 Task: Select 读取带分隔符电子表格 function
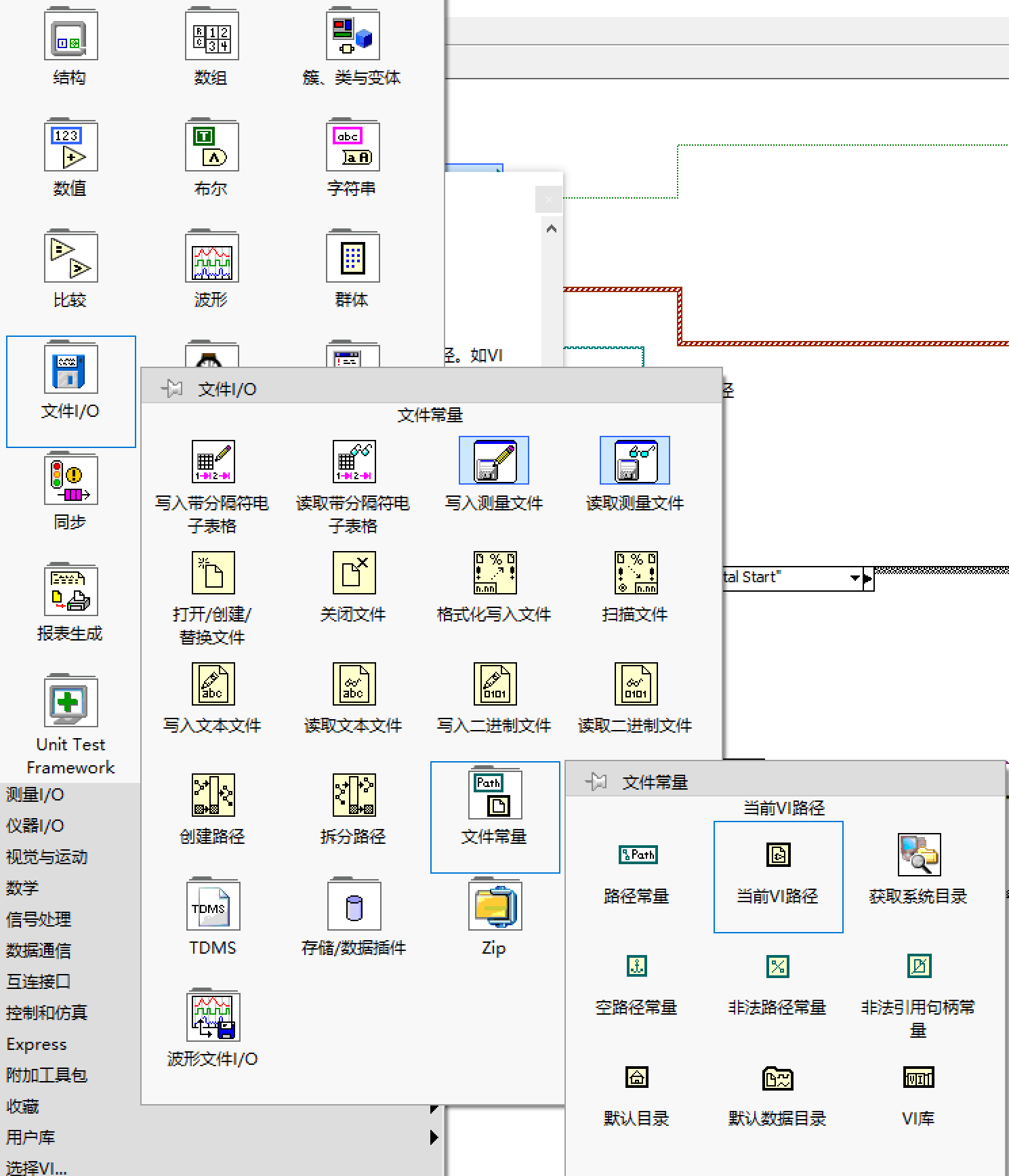coord(354,461)
